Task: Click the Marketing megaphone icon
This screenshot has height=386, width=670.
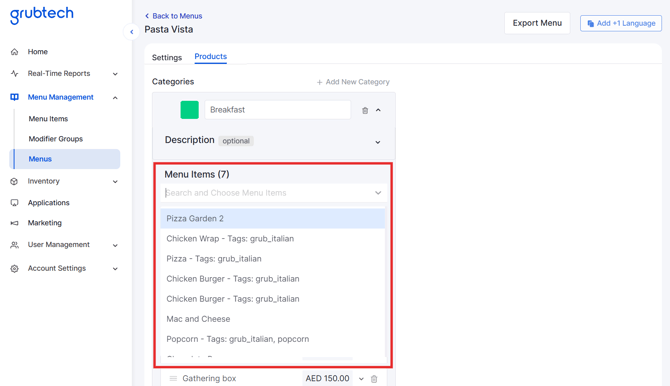Action: click(15, 223)
